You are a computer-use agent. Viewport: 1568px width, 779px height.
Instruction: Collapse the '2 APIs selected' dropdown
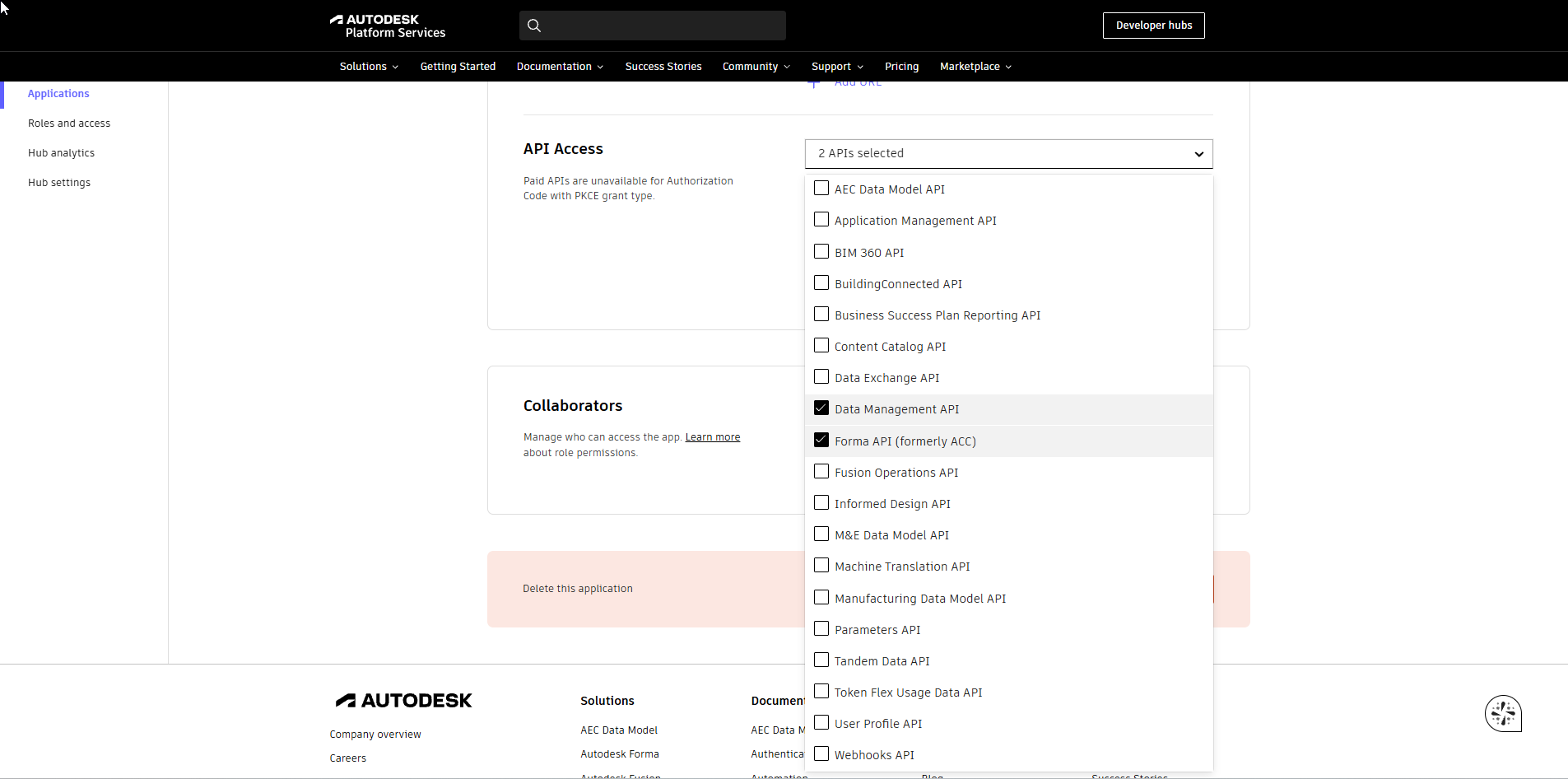coord(1009,154)
